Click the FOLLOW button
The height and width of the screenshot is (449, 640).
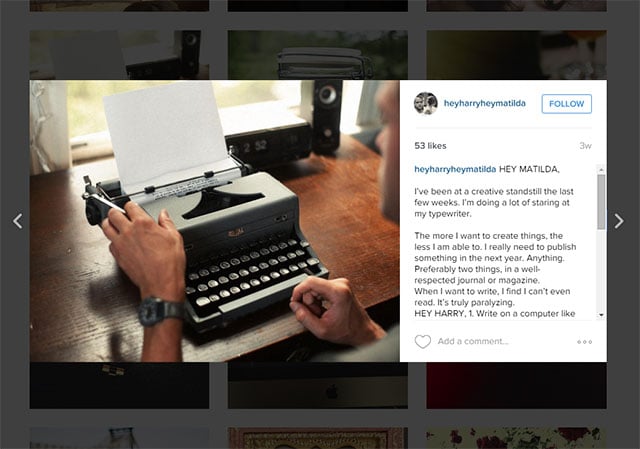point(567,104)
